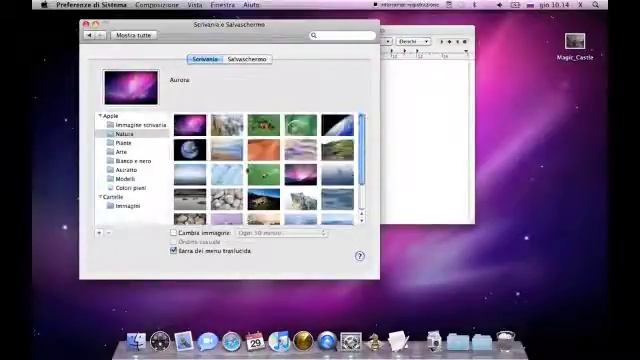Collapse the Apple group triangle
The width and height of the screenshot is (640, 360).
coord(100,116)
